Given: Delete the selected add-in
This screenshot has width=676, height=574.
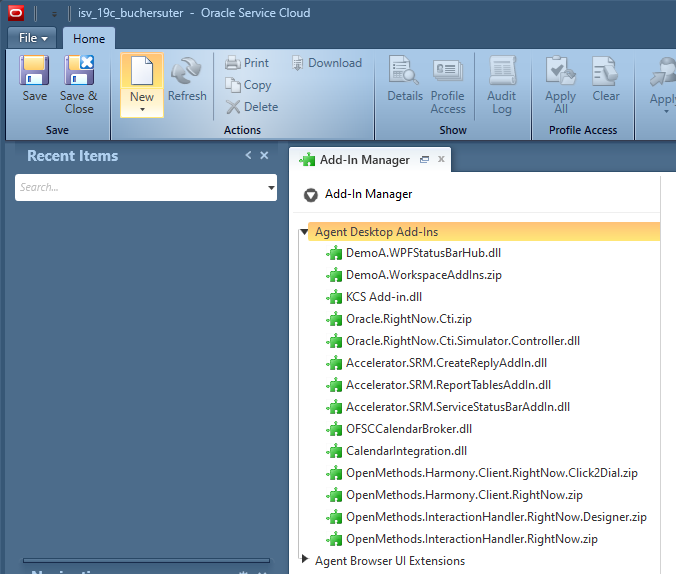Looking at the screenshot, I should (252, 107).
